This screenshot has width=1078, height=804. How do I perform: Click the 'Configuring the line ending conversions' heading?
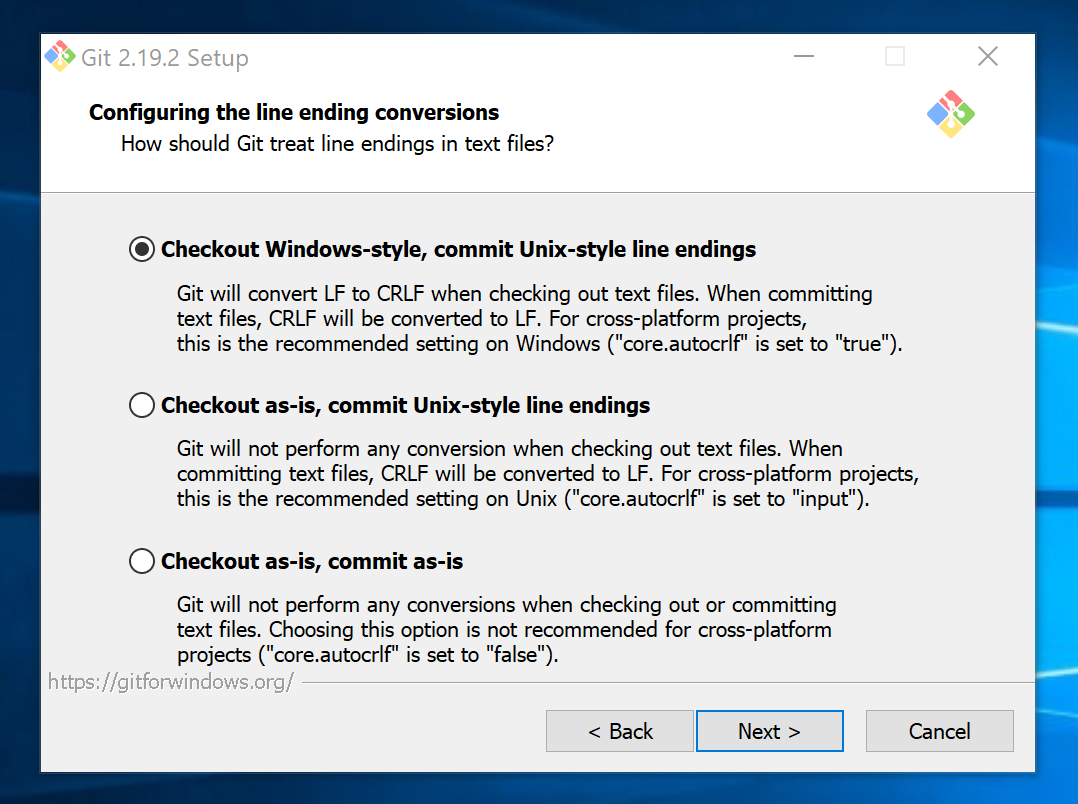tap(294, 112)
